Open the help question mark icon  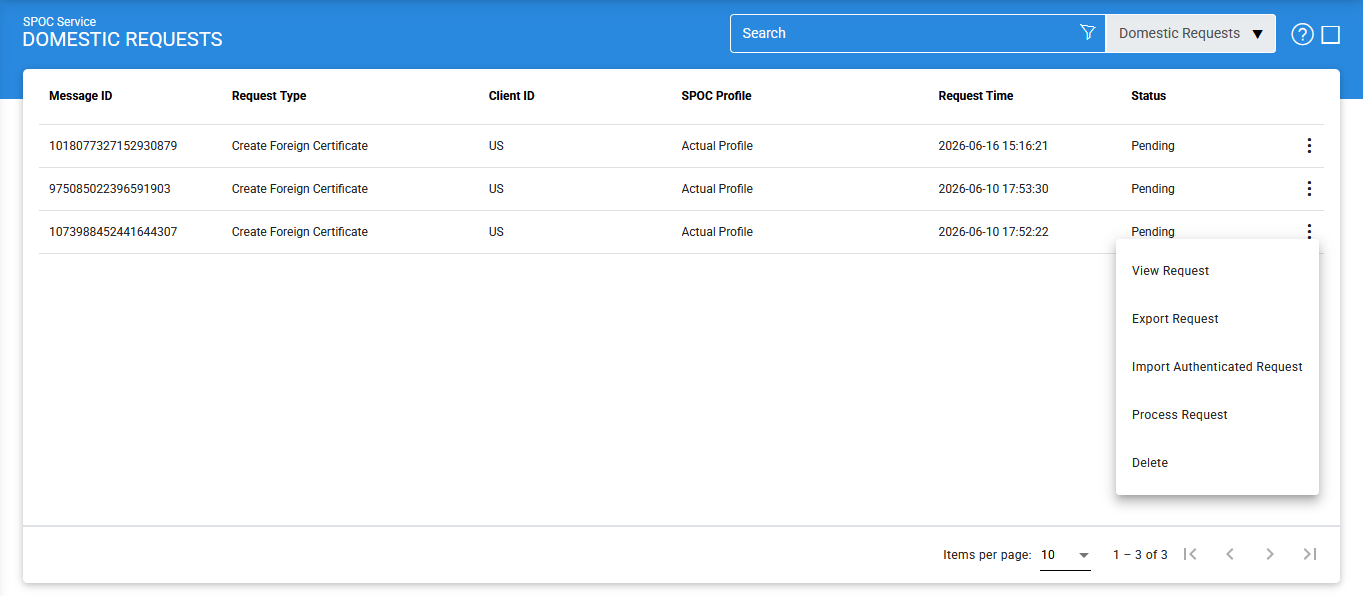pyautogui.click(x=1302, y=35)
